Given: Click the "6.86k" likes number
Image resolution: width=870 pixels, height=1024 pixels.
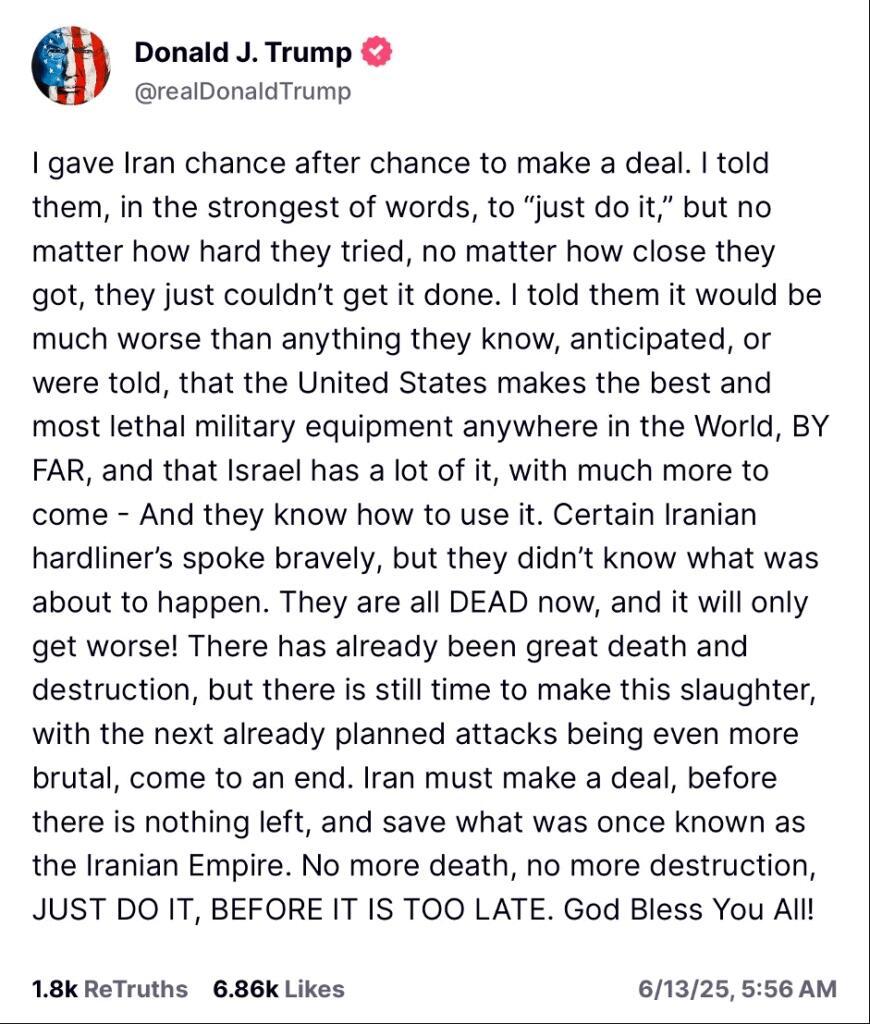Looking at the screenshot, I should pos(246,989).
